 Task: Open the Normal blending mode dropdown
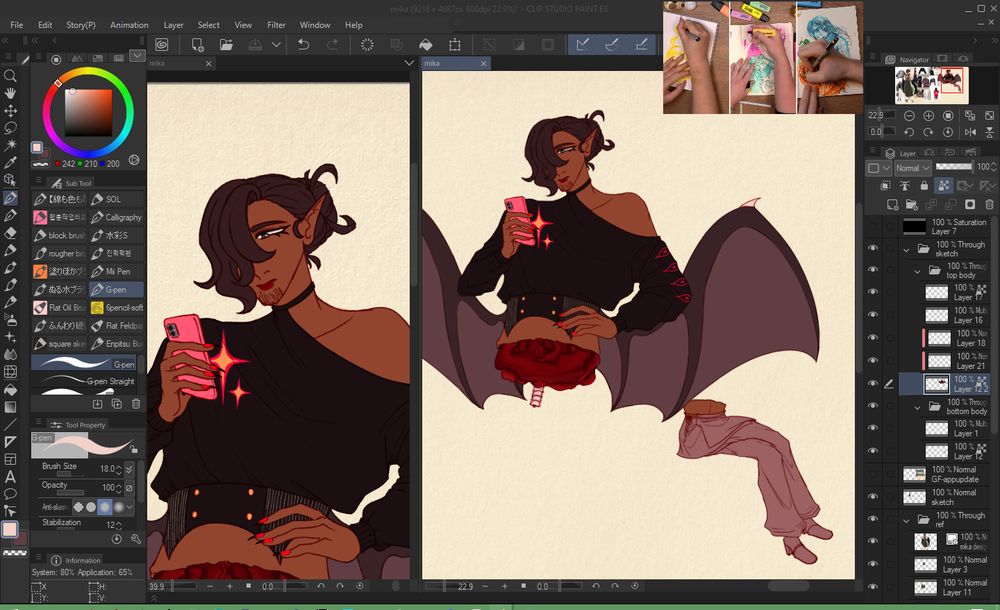(912, 168)
